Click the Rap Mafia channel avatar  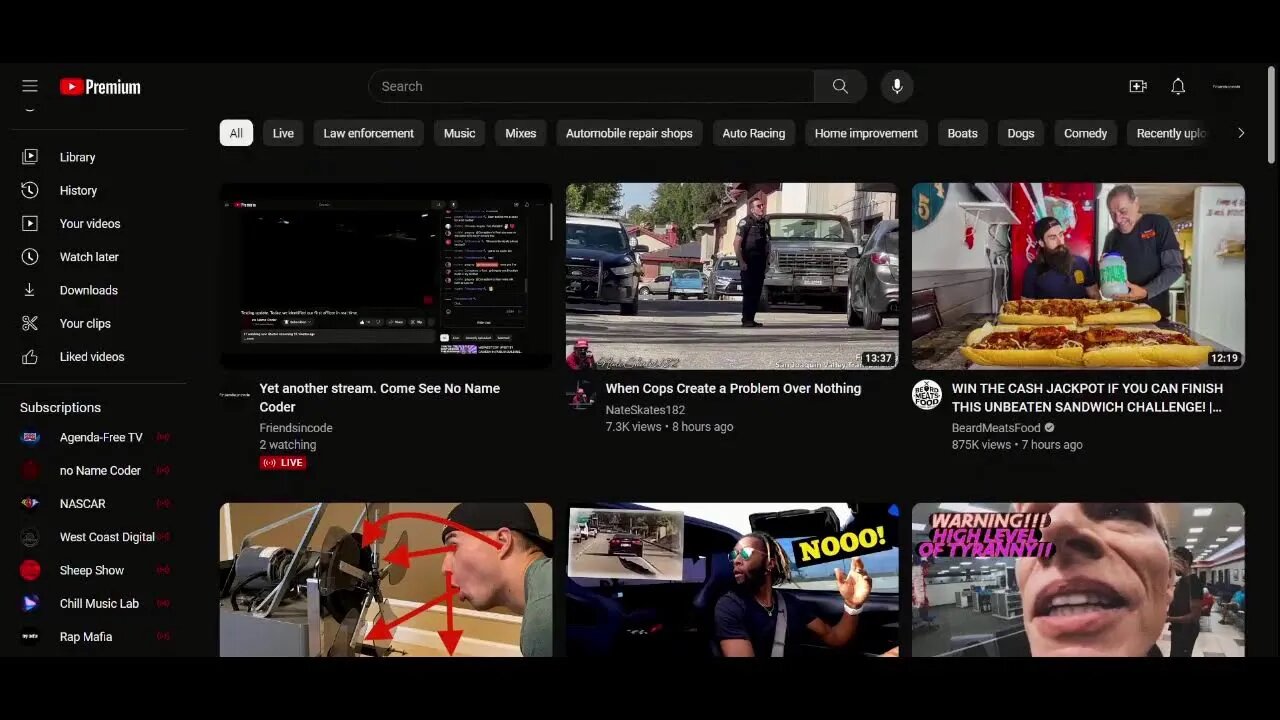pos(30,637)
